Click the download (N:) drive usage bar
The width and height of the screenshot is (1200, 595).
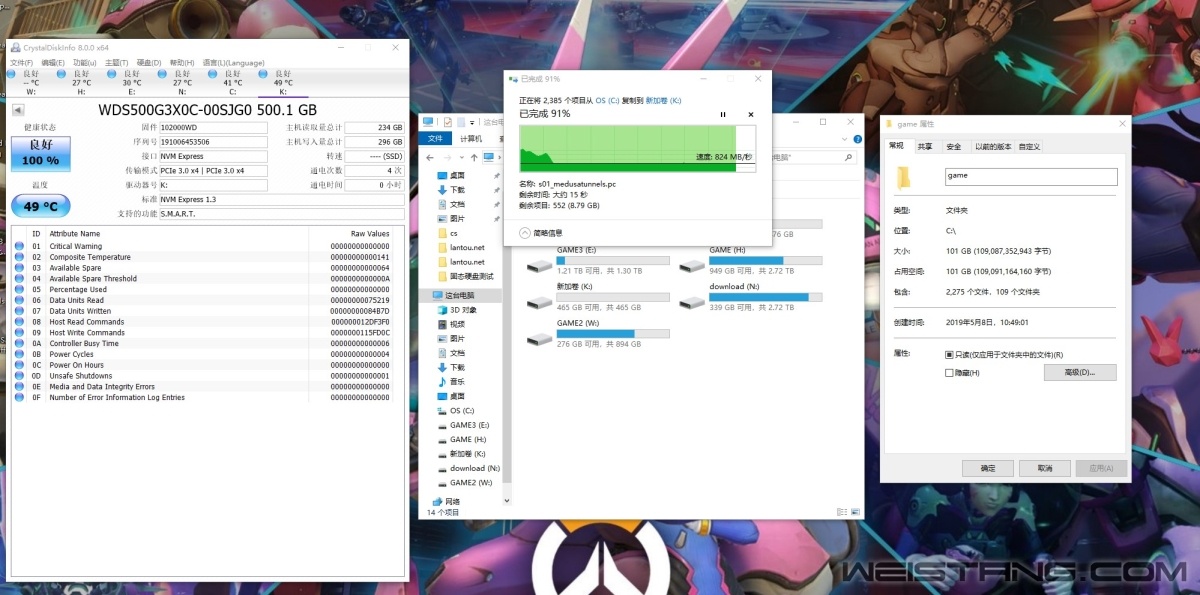tap(765, 297)
